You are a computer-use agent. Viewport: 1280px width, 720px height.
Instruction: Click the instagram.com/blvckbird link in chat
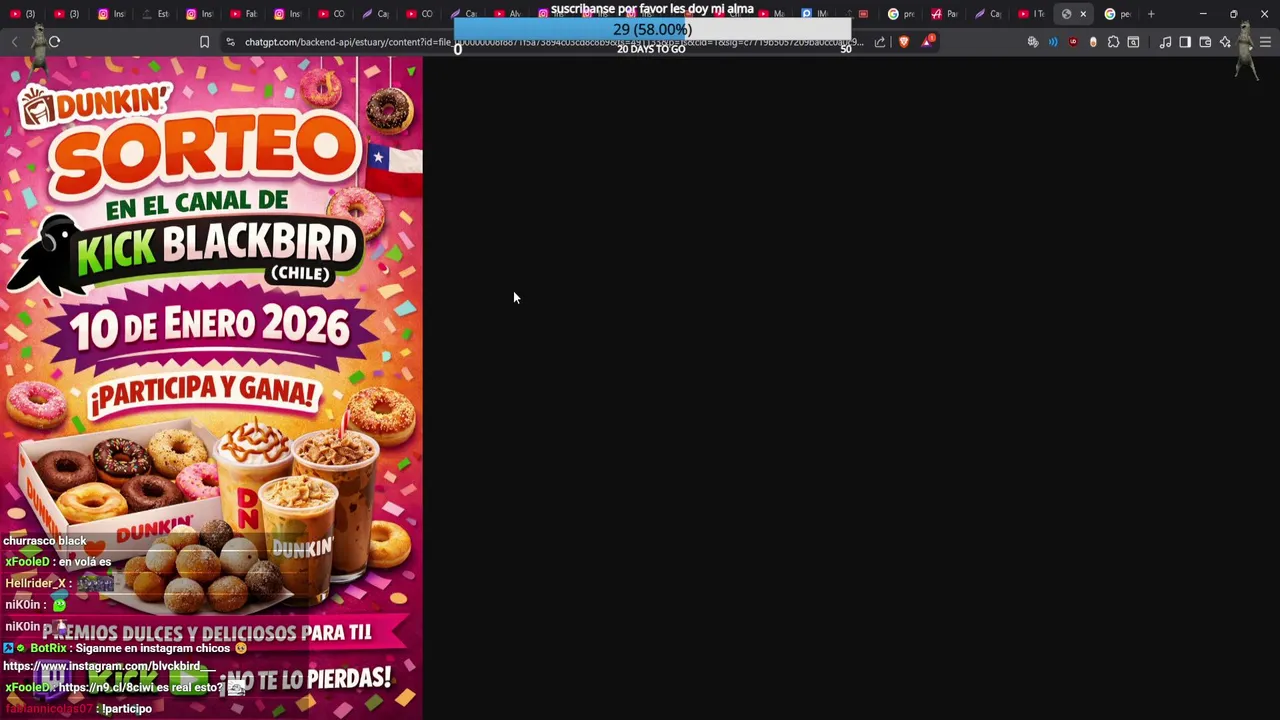click(109, 666)
